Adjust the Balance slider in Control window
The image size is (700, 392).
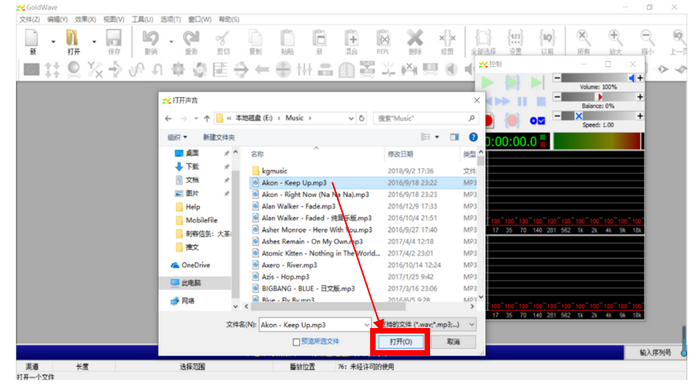pos(598,97)
